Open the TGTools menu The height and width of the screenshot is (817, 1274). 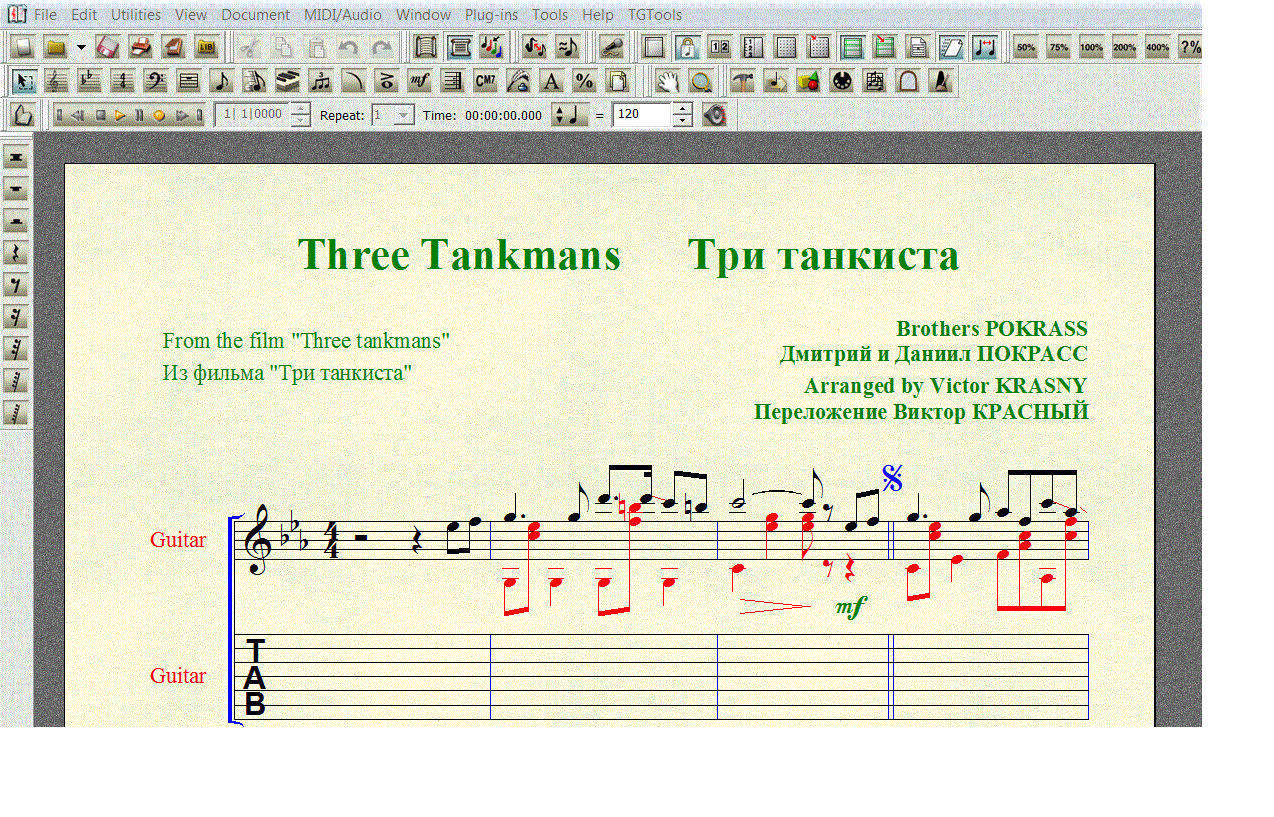coord(655,15)
